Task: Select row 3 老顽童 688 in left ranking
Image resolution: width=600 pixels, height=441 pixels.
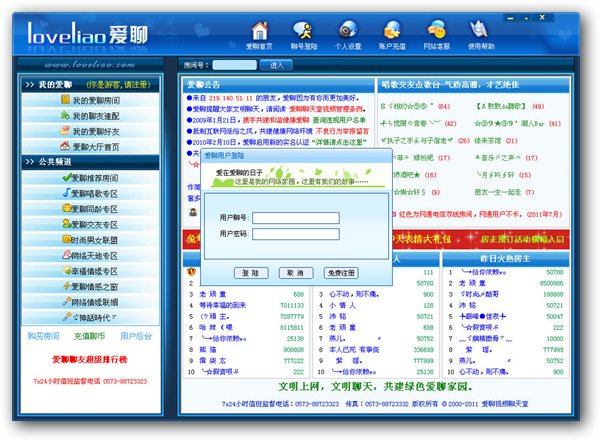Action: click(246, 294)
